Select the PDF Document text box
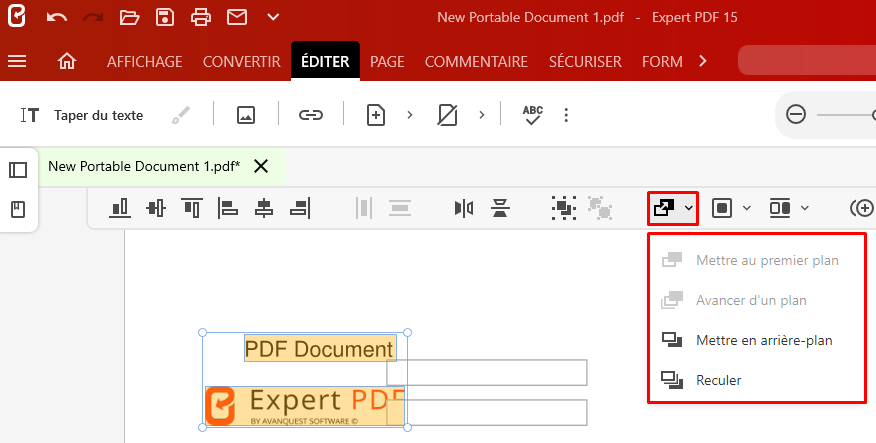Screen dimensions: 876x443 point(320,349)
